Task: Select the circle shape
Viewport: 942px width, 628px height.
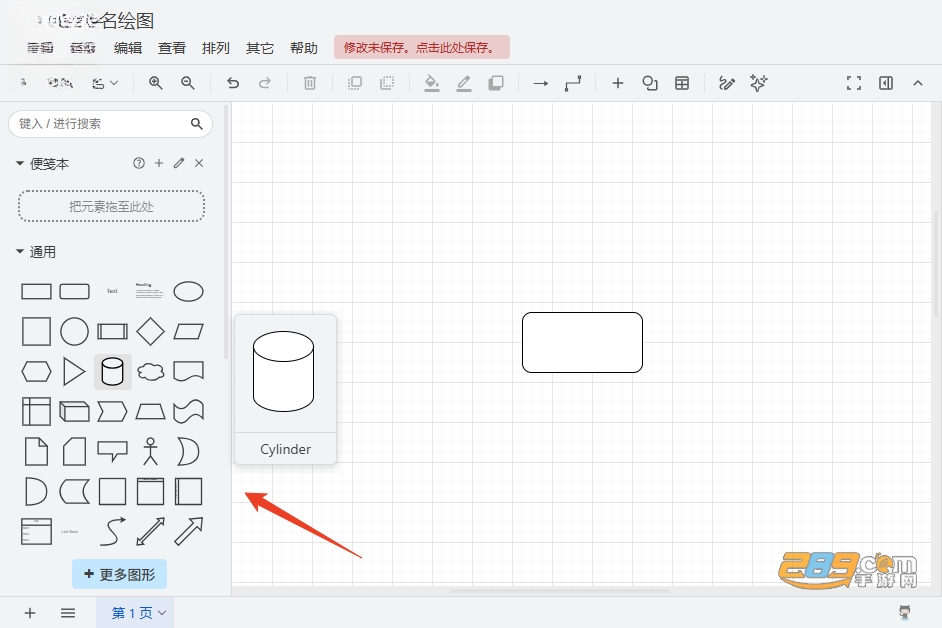Action: click(x=74, y=331)
